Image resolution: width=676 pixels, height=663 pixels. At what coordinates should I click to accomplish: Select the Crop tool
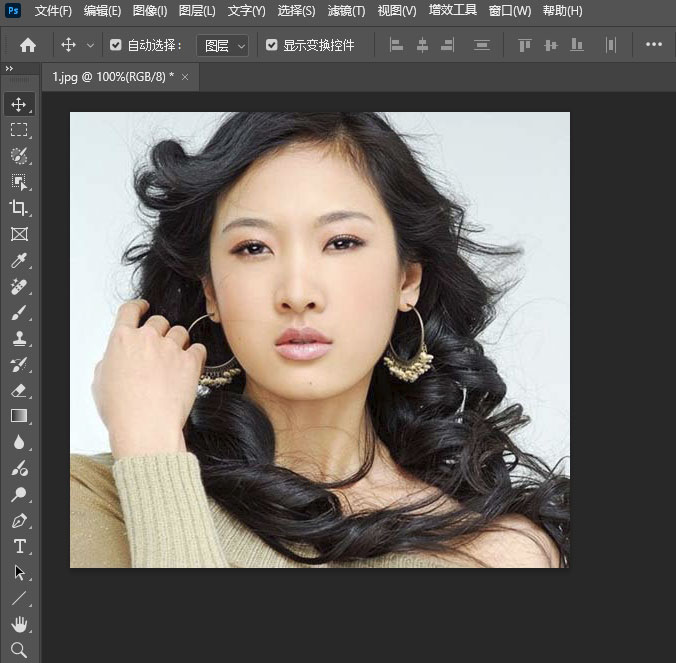[x=19, y=208]
